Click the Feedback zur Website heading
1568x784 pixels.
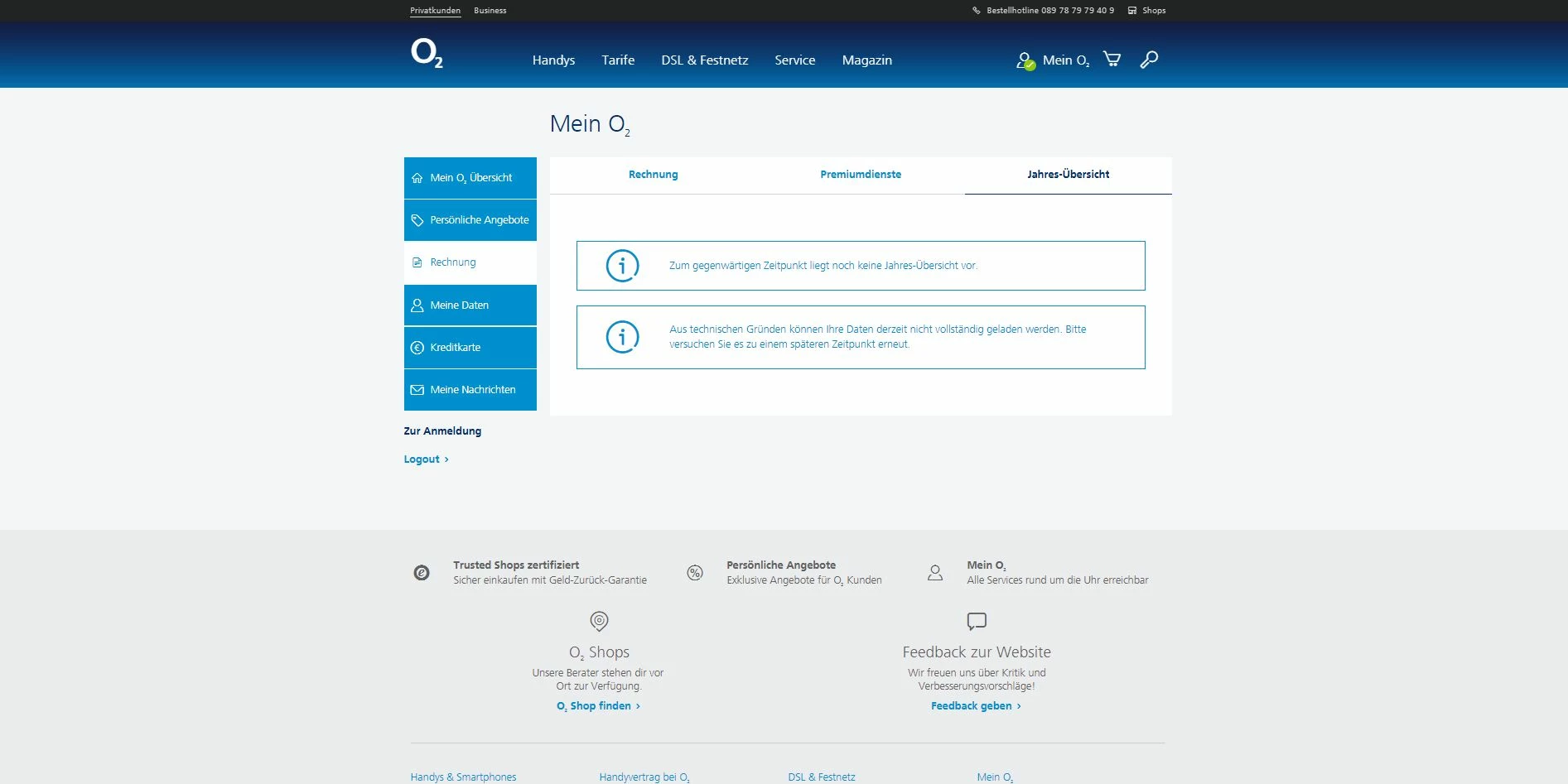[977, 652]
